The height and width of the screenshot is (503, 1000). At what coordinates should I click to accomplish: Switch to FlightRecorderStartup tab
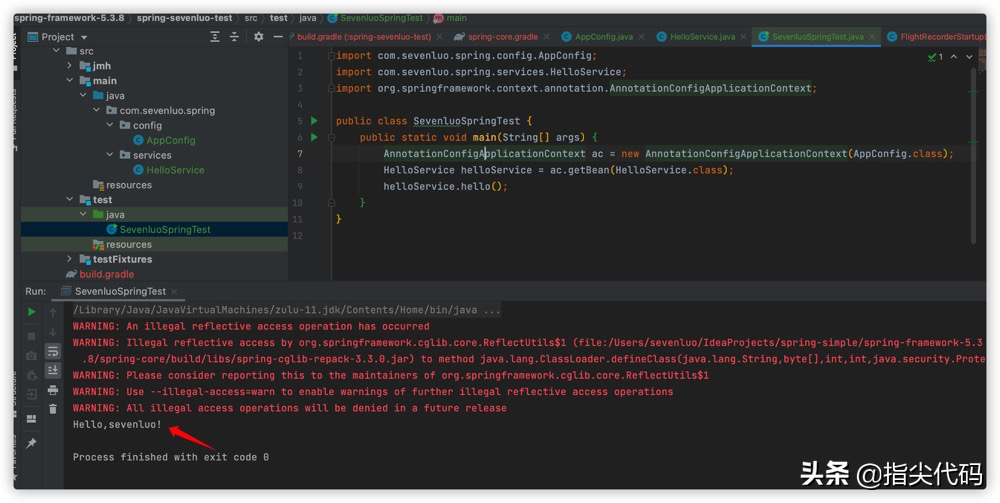tap(938, 37)
